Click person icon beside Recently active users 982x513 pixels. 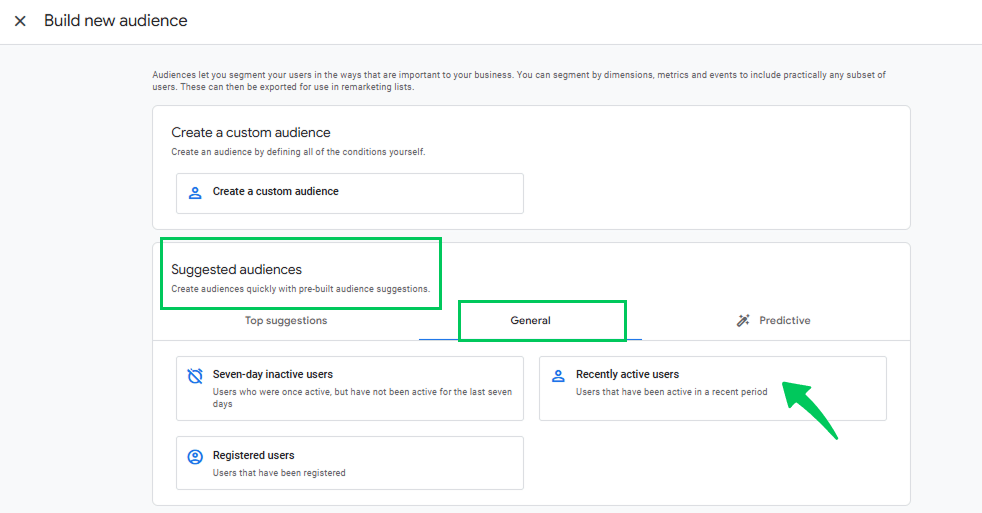click(x=558, y=376)
